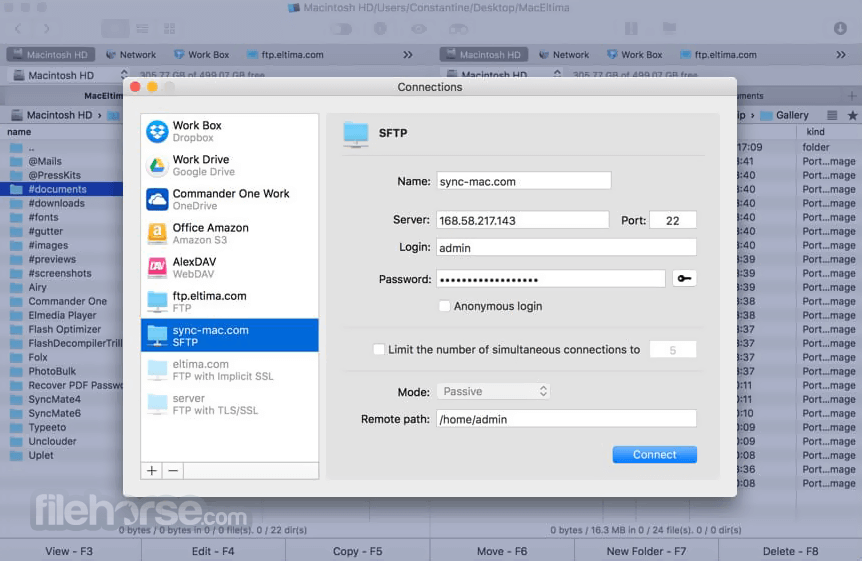This screenshot has height=561, width=862.
Task: Open the Mode Passive dropdown
Action: 494,392
